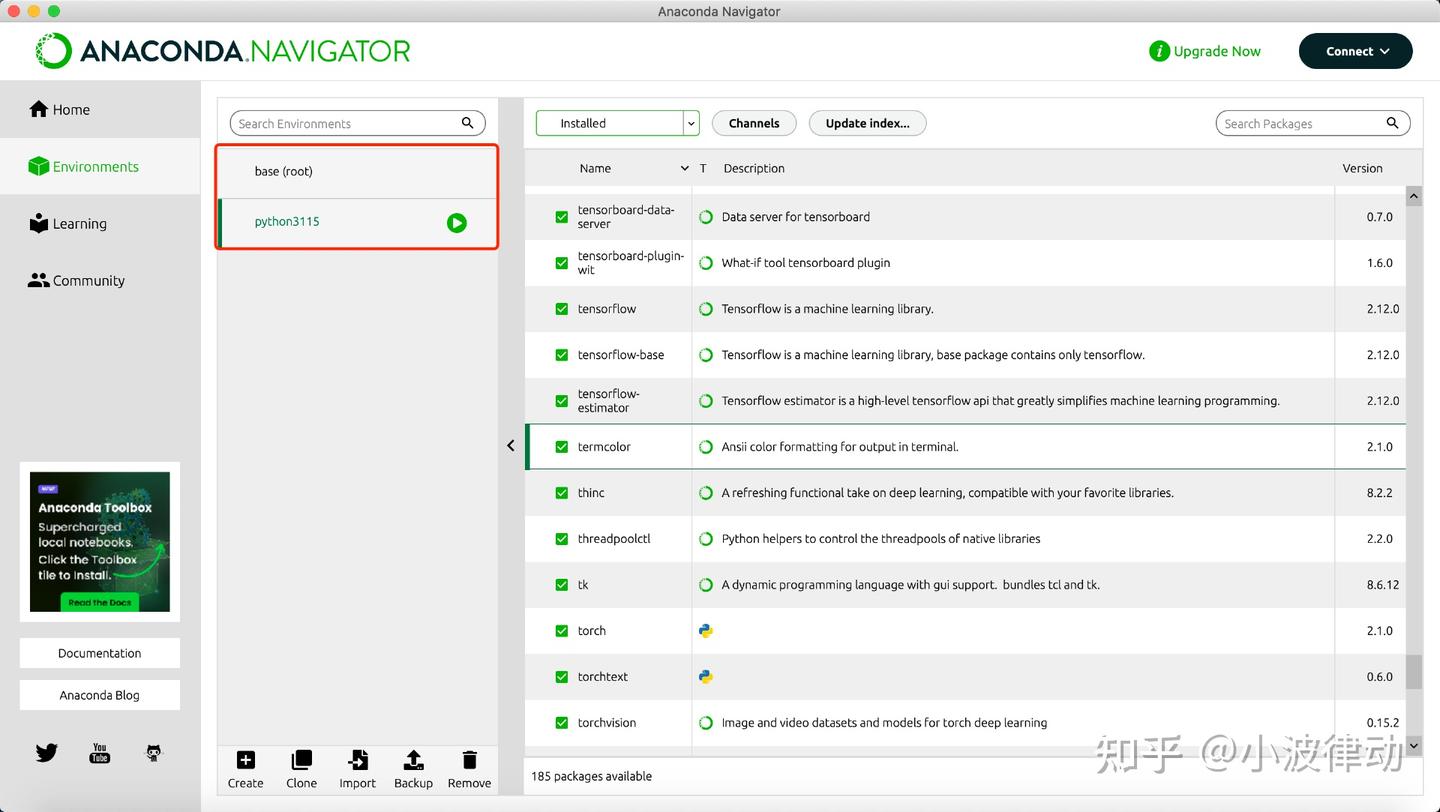Open the Community section
This screenshot has width=1440, height=812.
point(100,280)
